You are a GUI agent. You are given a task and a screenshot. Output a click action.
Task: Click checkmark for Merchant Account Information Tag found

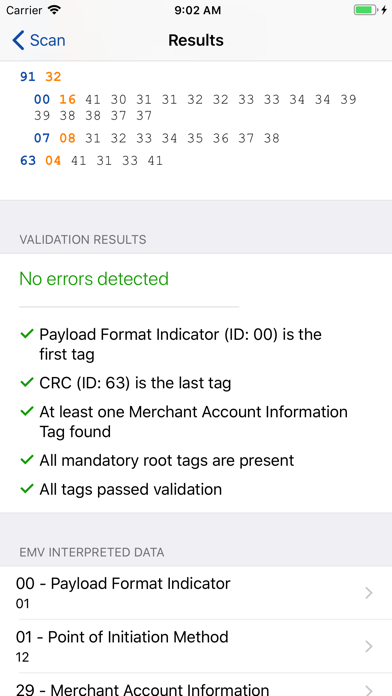[x=27, y=411]
